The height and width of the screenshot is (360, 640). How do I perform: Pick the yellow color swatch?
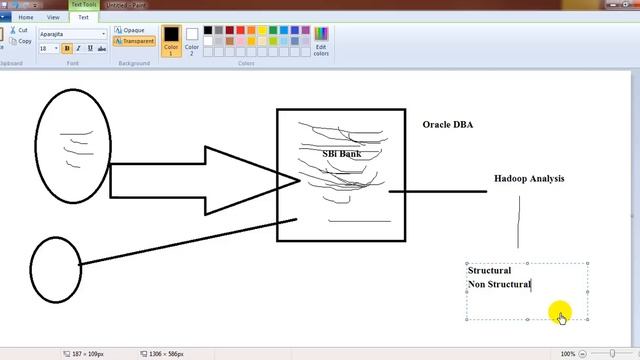262,30
